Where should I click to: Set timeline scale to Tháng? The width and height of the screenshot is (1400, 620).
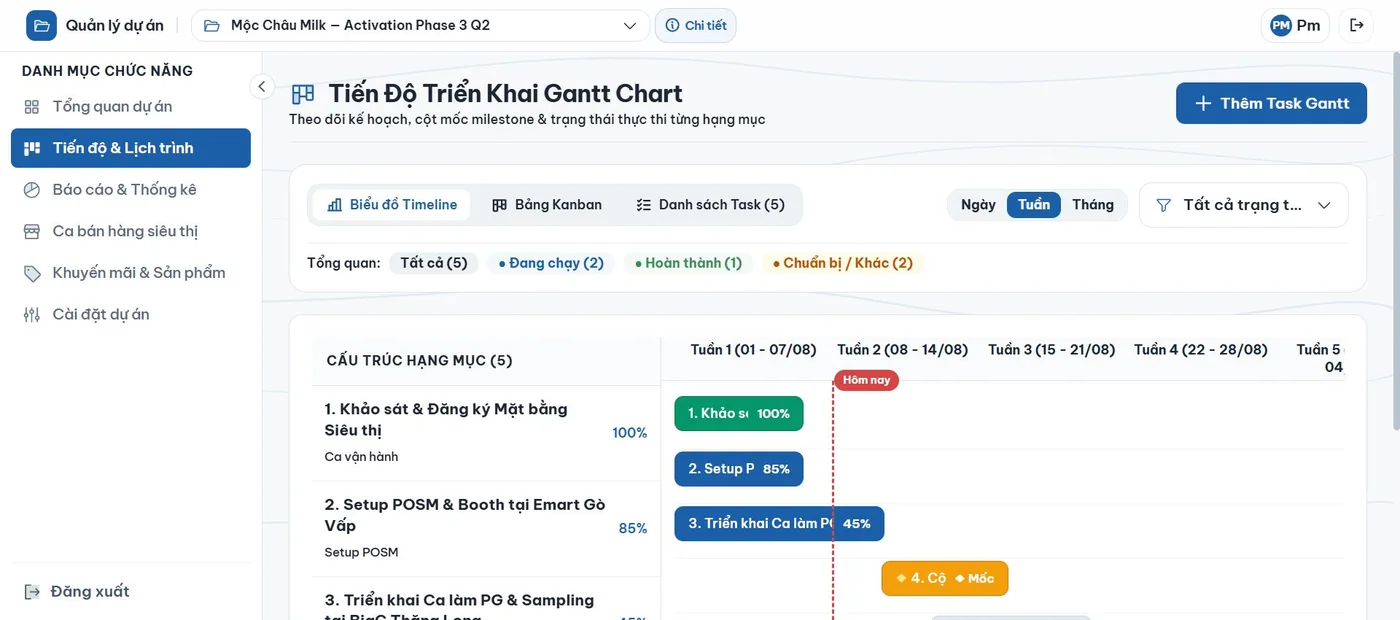1093,205
